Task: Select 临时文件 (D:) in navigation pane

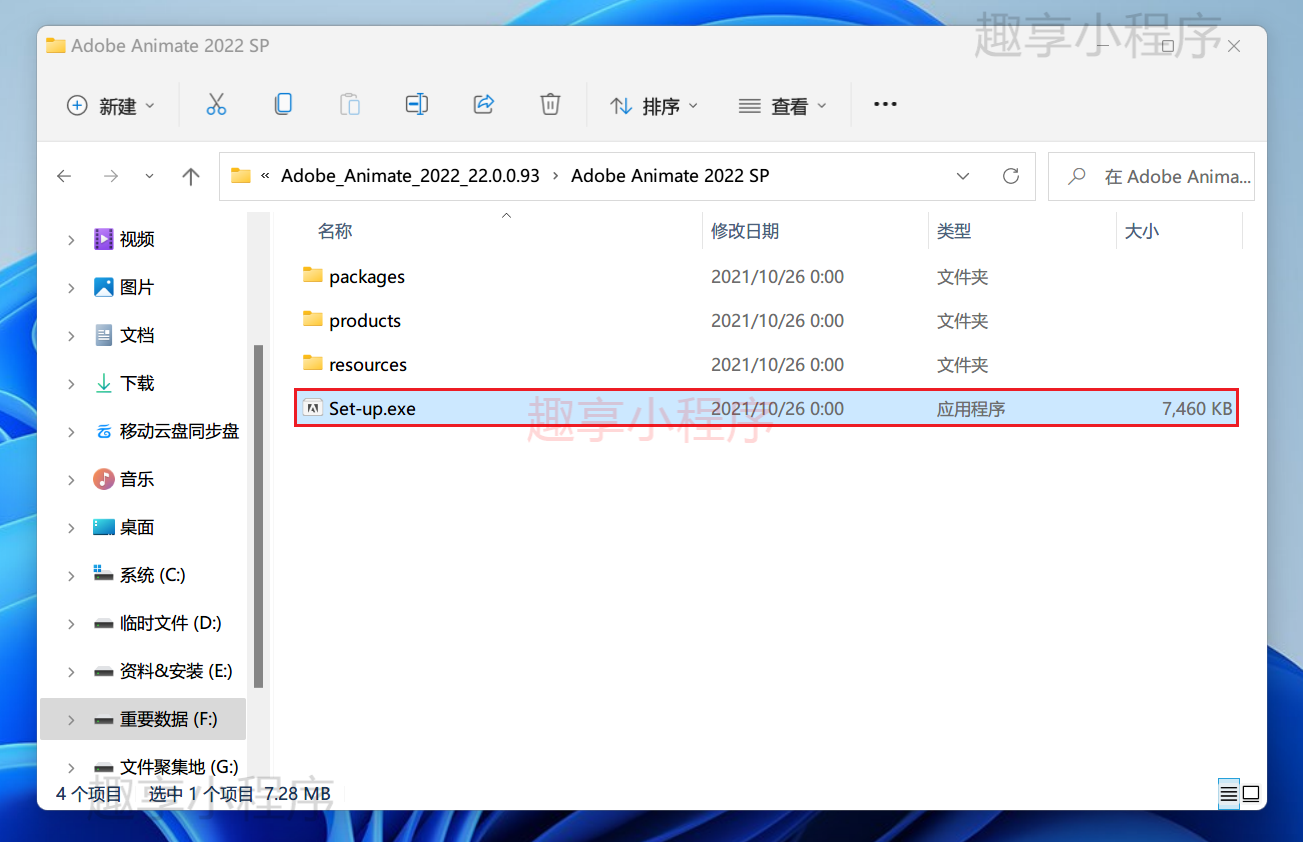Action: [171, 623]
